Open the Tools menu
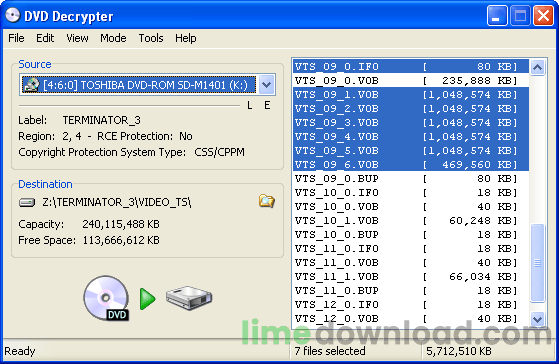This screenshot has height=364, width=559. click(x=151, y=38)
